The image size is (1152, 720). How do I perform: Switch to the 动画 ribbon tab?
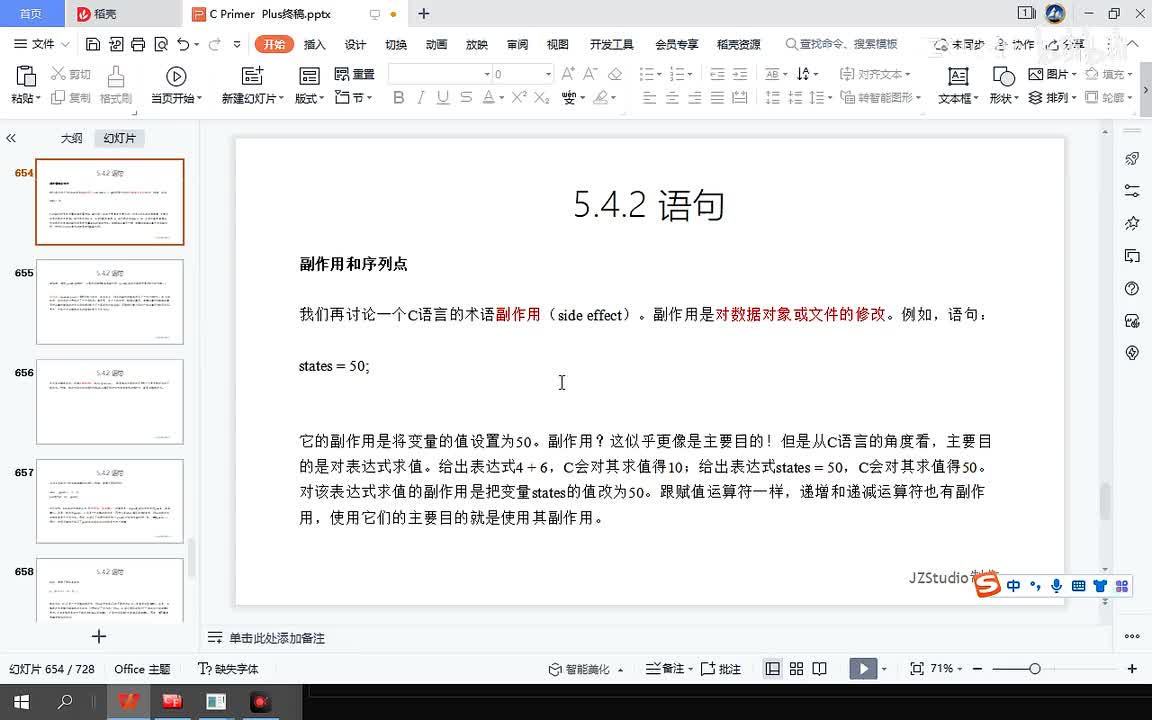click(436, 44)
